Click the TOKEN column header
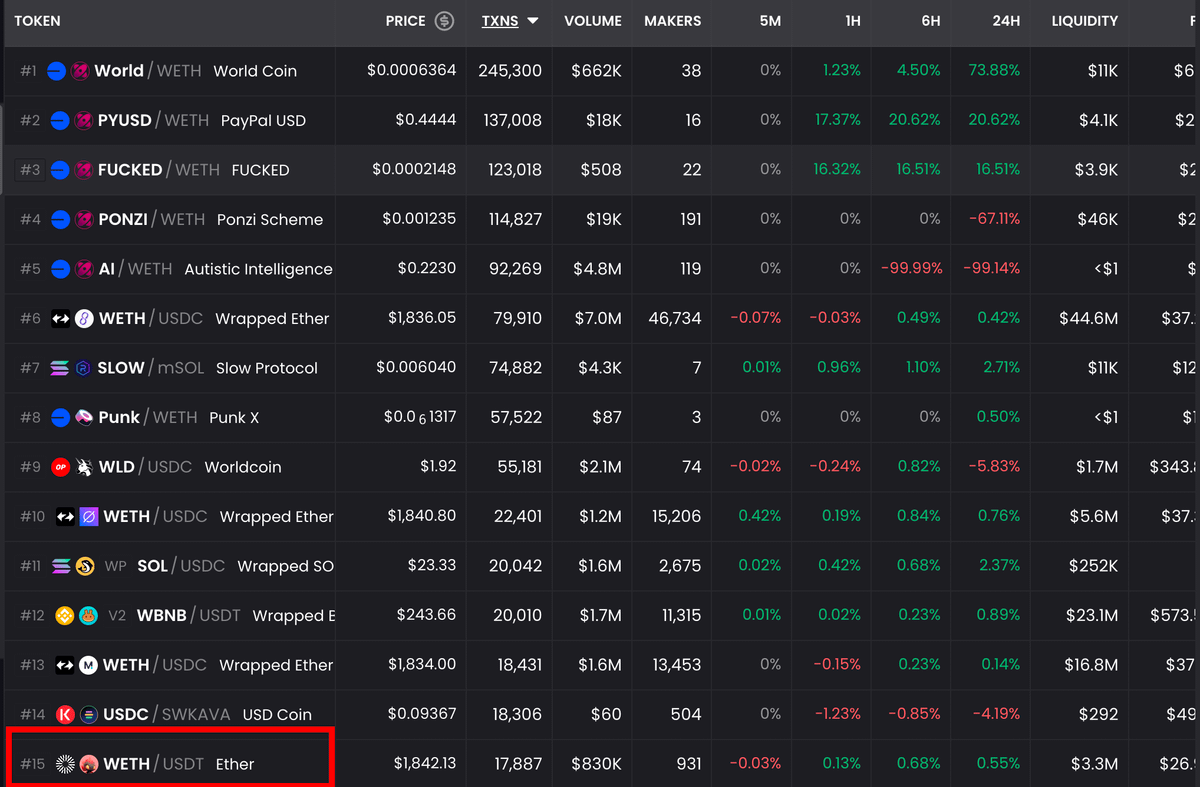 [x=37, y=21]
